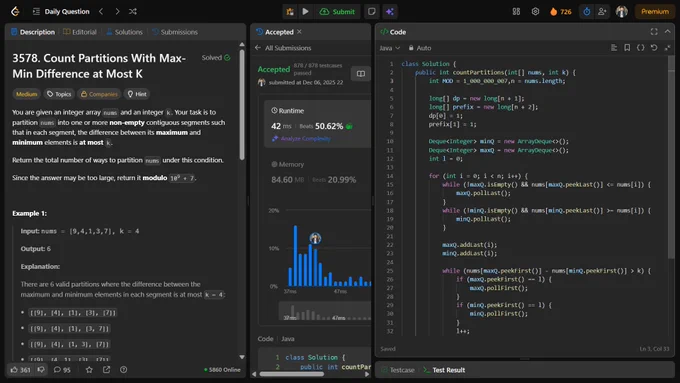Click the curly braces icon

(x=641, y=48)
